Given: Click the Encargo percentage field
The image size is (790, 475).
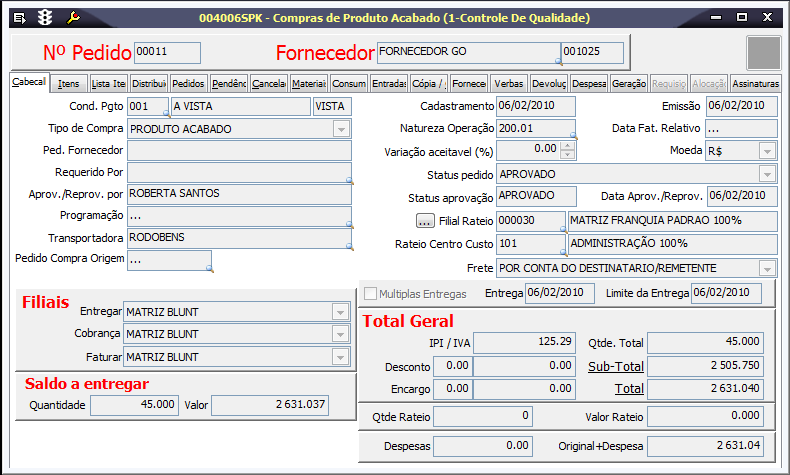Looking at the screenshot, I should (452, 389).
